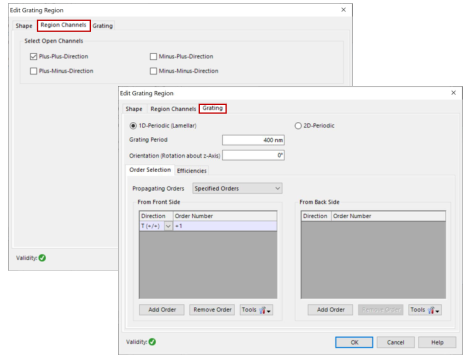Open the Propagating Orders dropdown
467x360 pixels.
[237, 188]
